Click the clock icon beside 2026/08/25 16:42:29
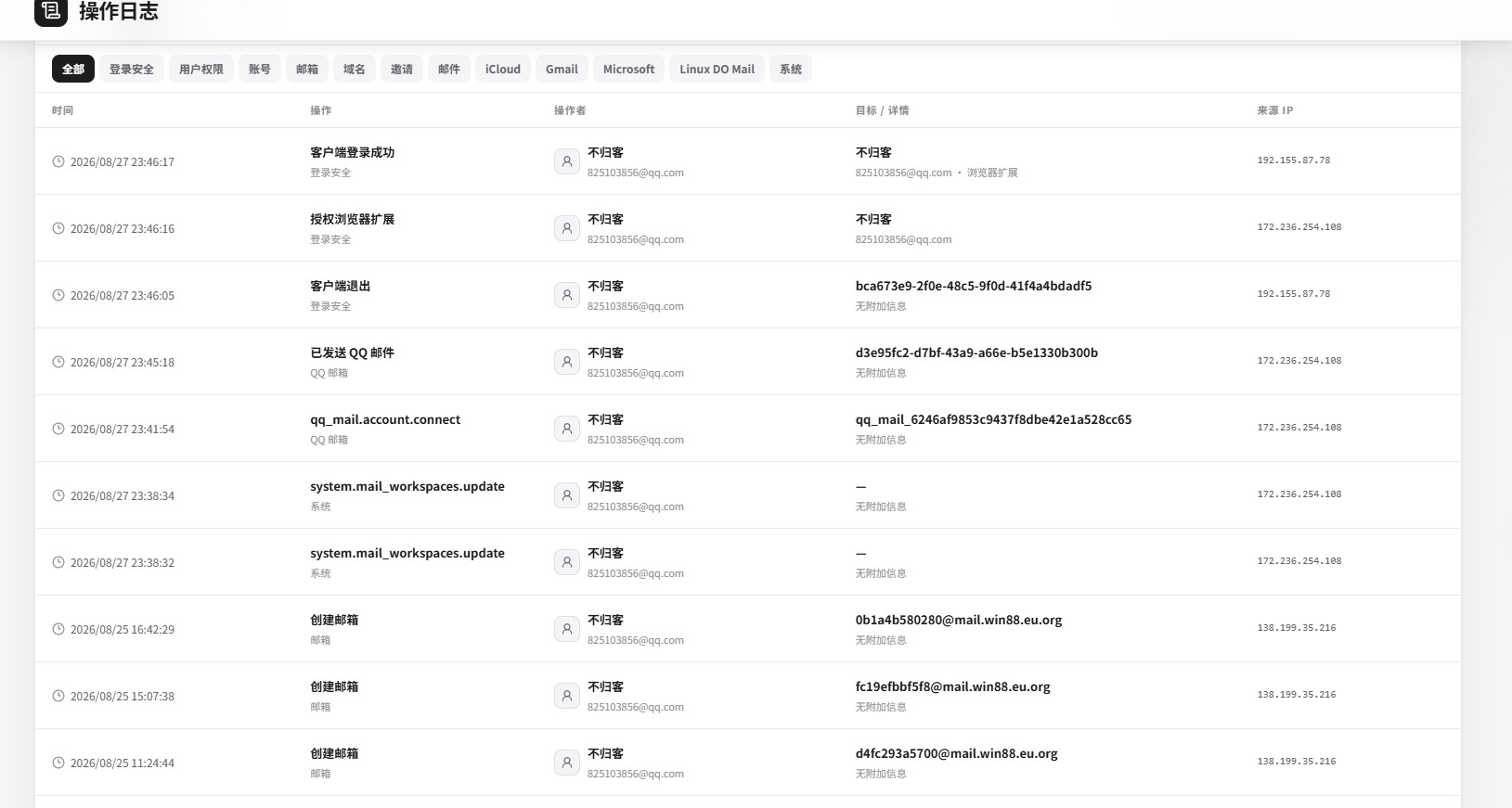1512x808 pixels. click(x=58, y=629)
